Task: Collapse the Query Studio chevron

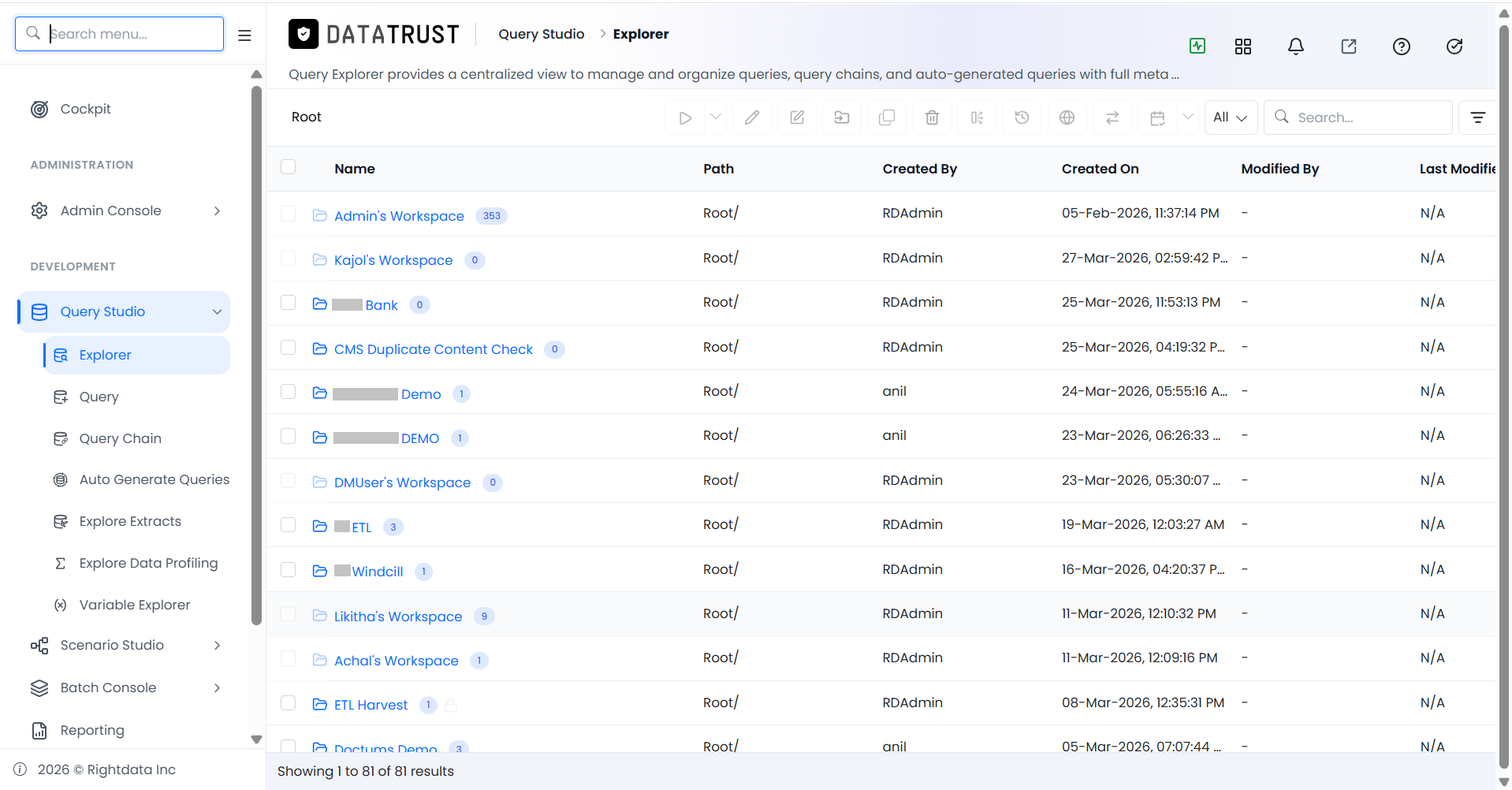Action: (217, 311)
